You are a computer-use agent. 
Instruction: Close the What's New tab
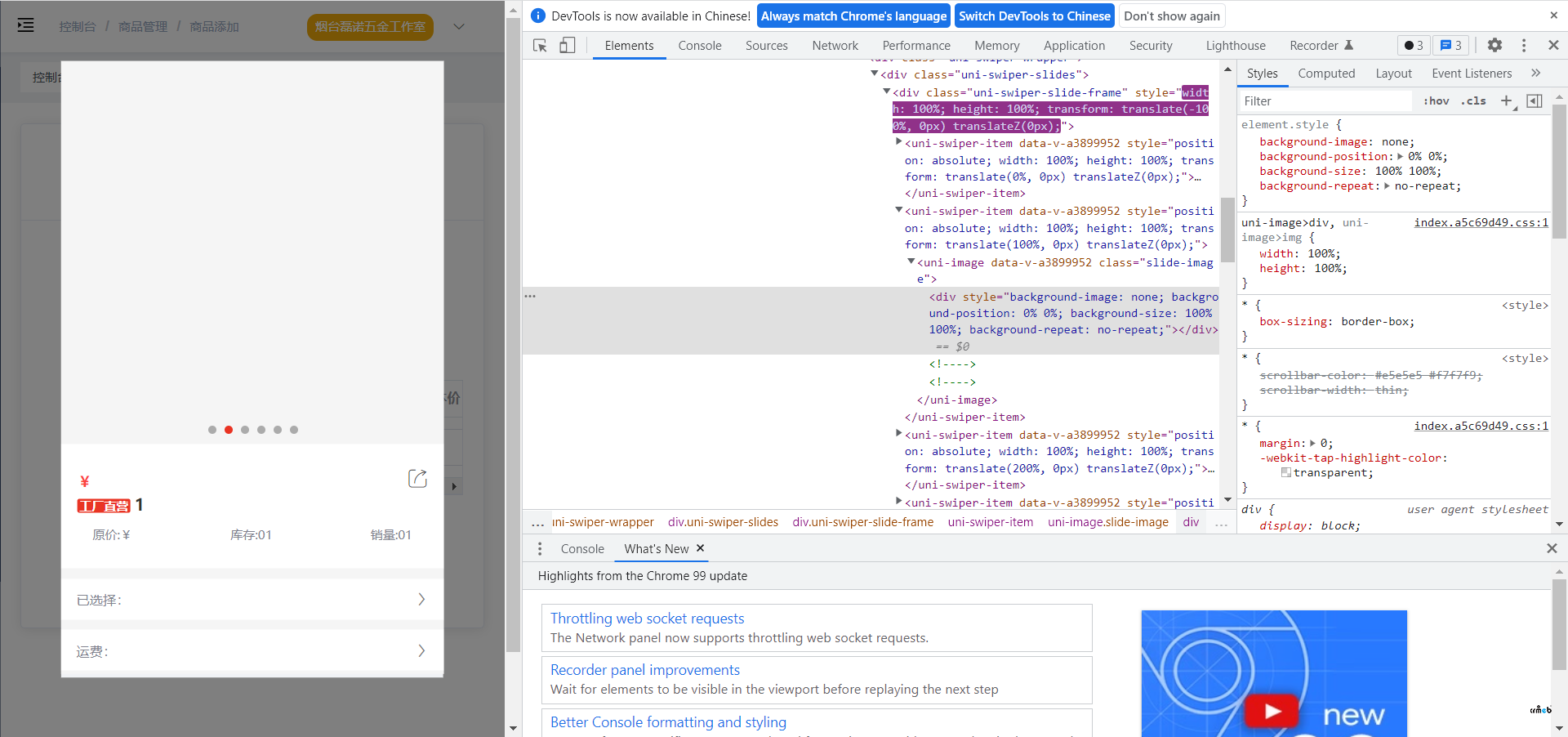(x=700, y=548)
